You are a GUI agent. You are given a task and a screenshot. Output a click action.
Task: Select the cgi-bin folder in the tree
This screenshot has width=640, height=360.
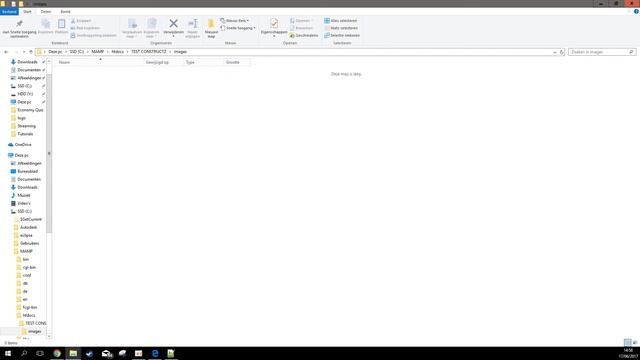[29, 267]
